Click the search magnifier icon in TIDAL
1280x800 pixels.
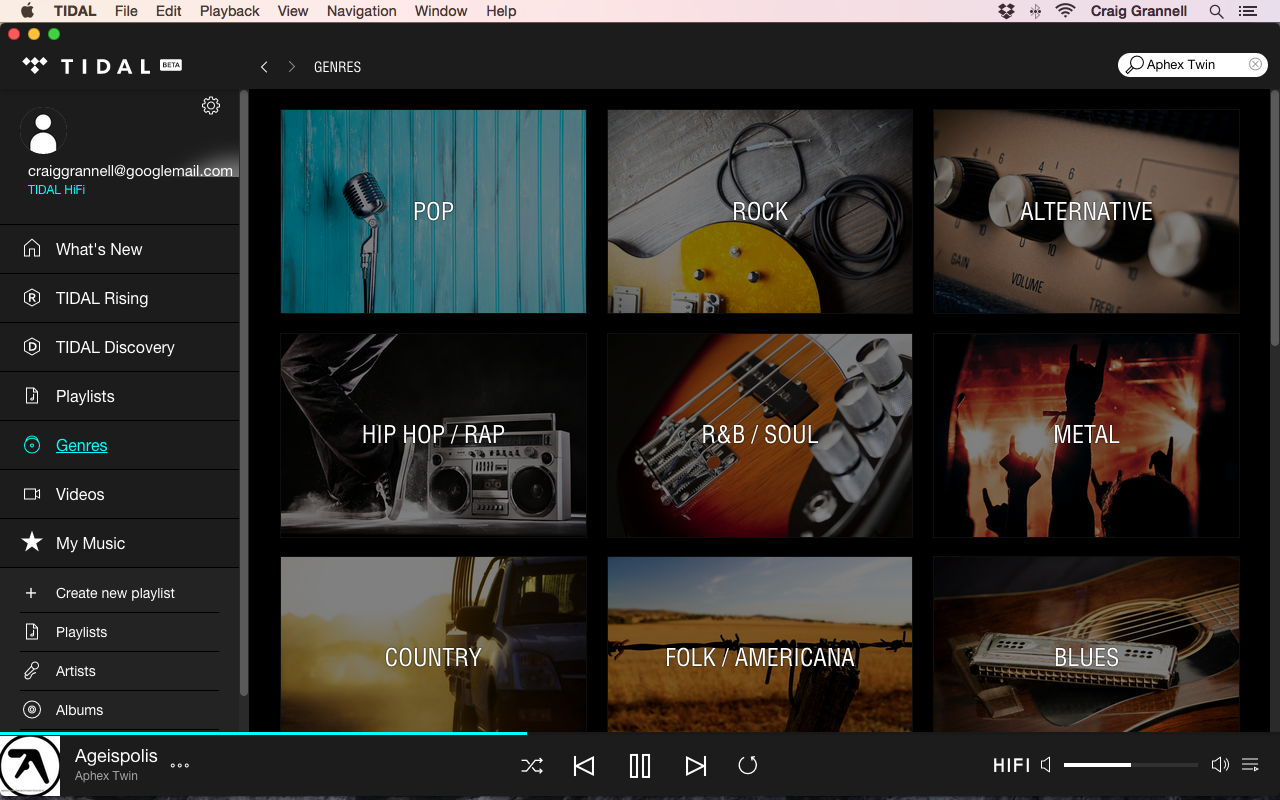[1134, 65]
